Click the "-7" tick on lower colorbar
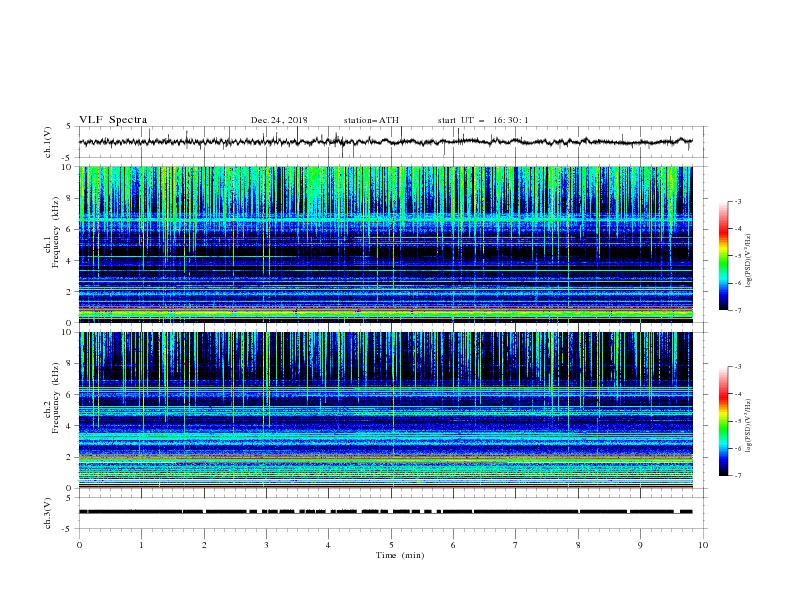The width and height of the screenshot is (792, 612). click(738, 476)
